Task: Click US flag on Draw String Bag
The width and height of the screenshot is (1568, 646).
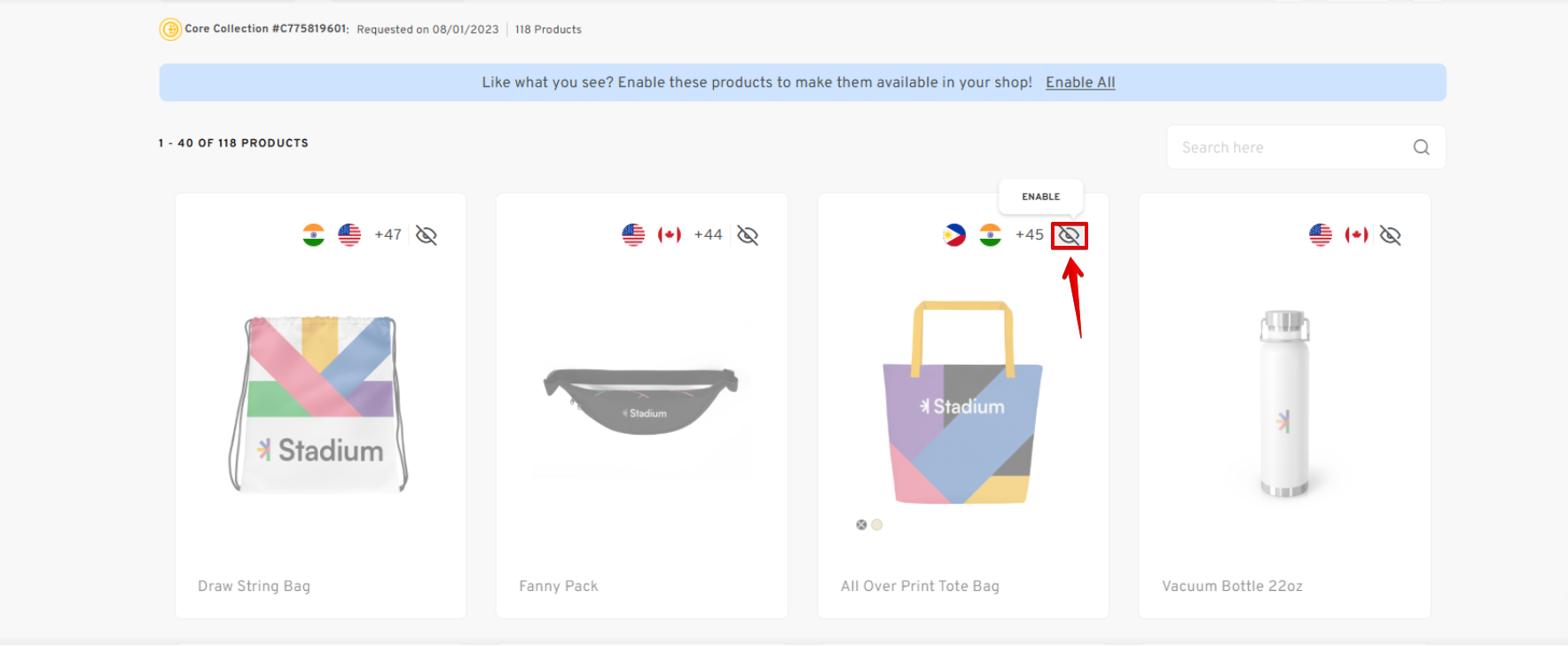Action: tap(349, 235)
